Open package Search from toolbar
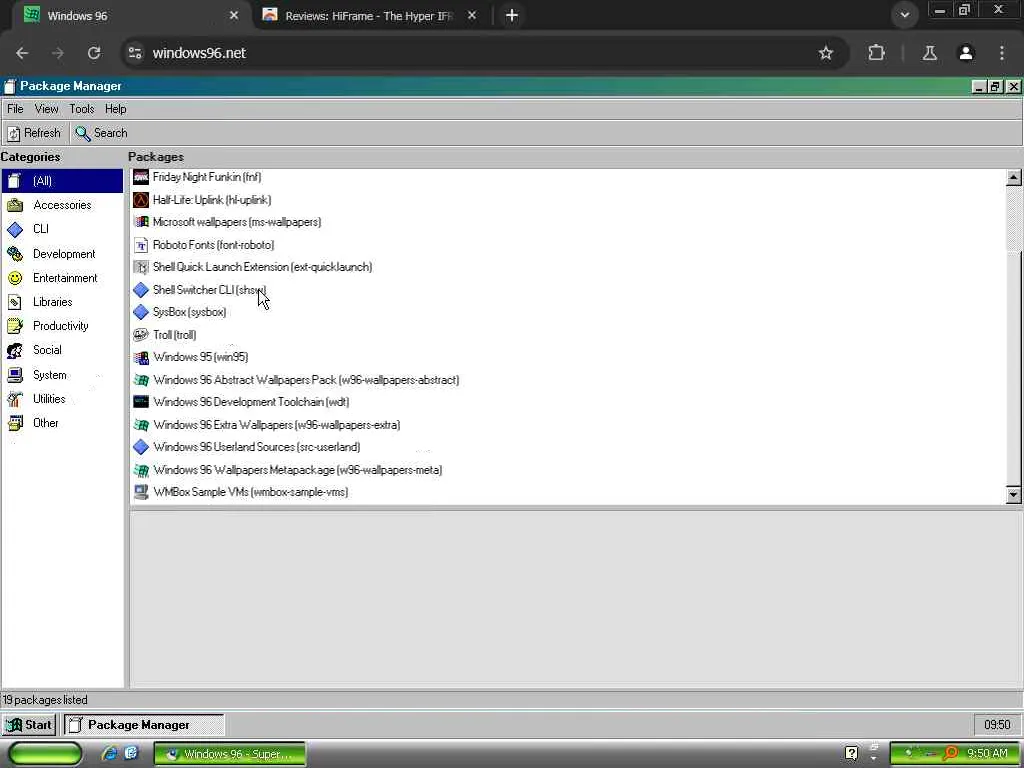This screenshot has height=768, width=1024. coord(101,133)
